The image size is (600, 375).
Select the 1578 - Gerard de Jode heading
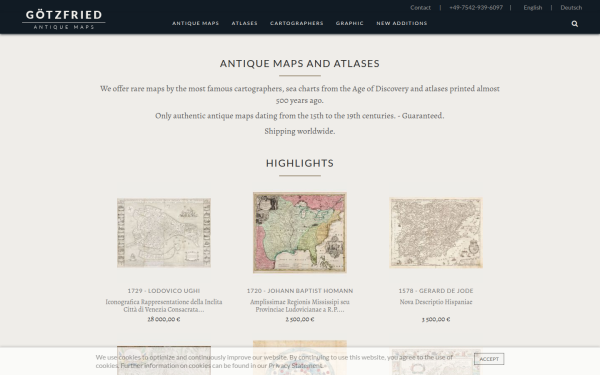[436, 291]
